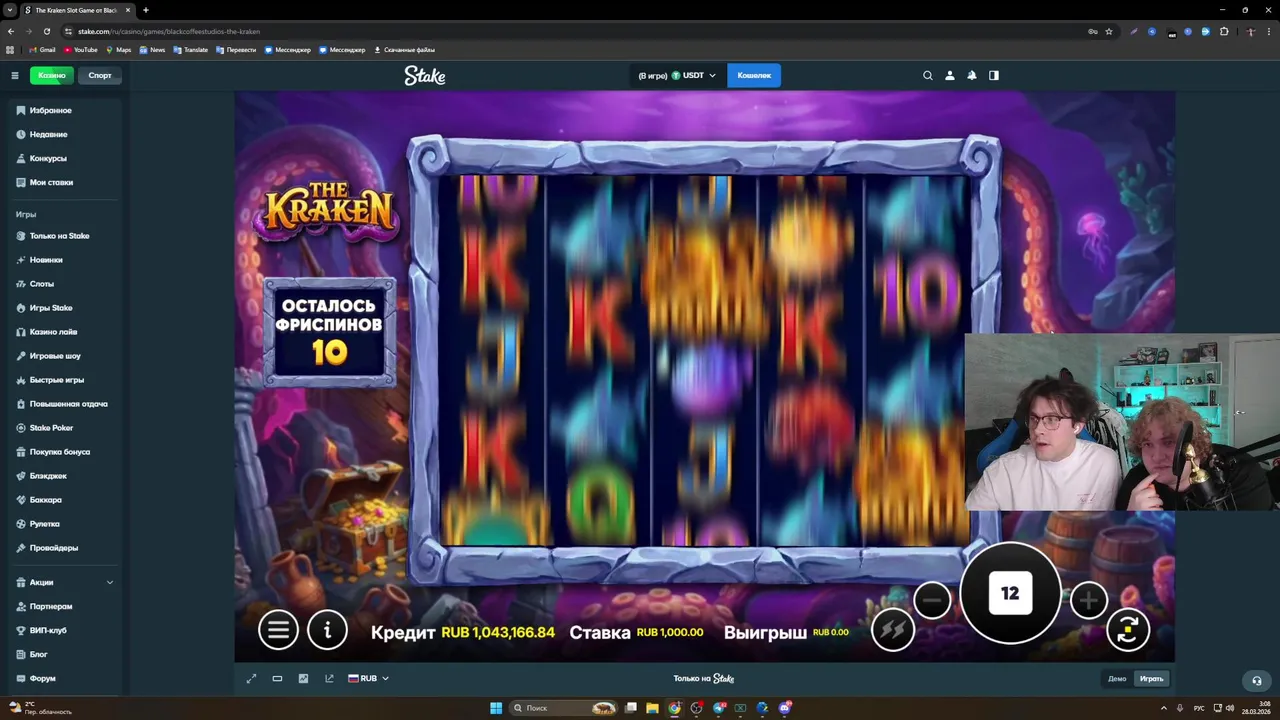
Task: Open the Gmail bookmark
Action: 42,49
